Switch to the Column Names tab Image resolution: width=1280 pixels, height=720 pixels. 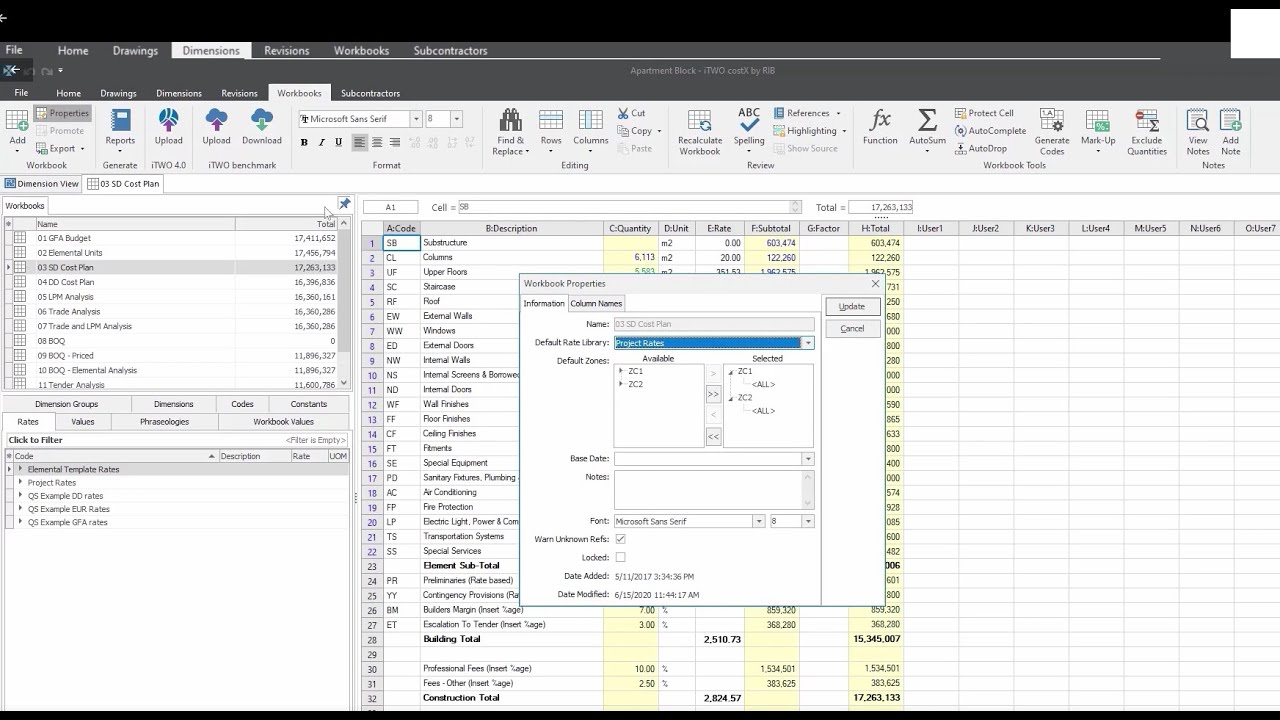click(x=596, y=303)
